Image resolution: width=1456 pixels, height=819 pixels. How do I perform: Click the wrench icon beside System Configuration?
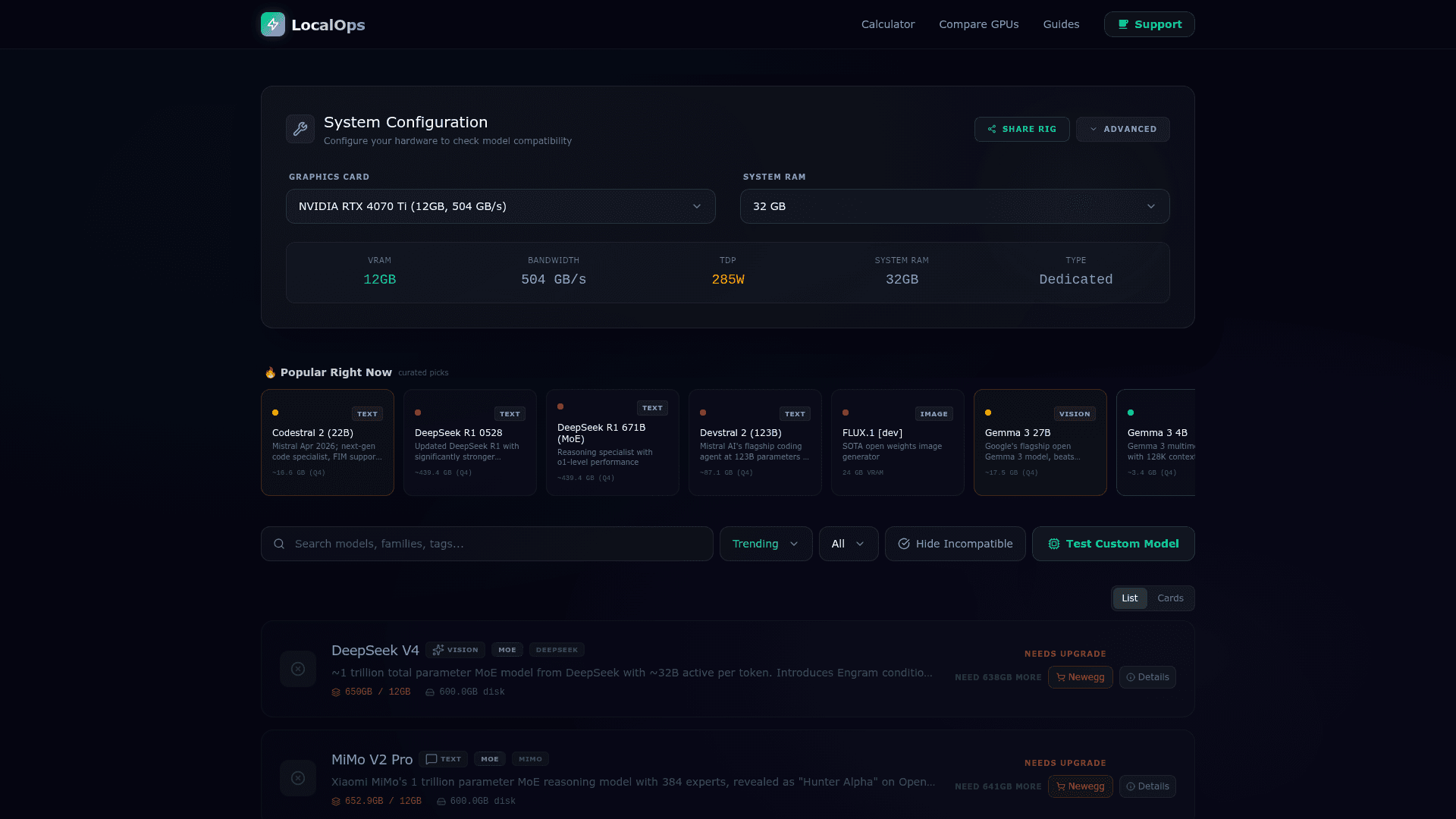click(x=300, y=129)
